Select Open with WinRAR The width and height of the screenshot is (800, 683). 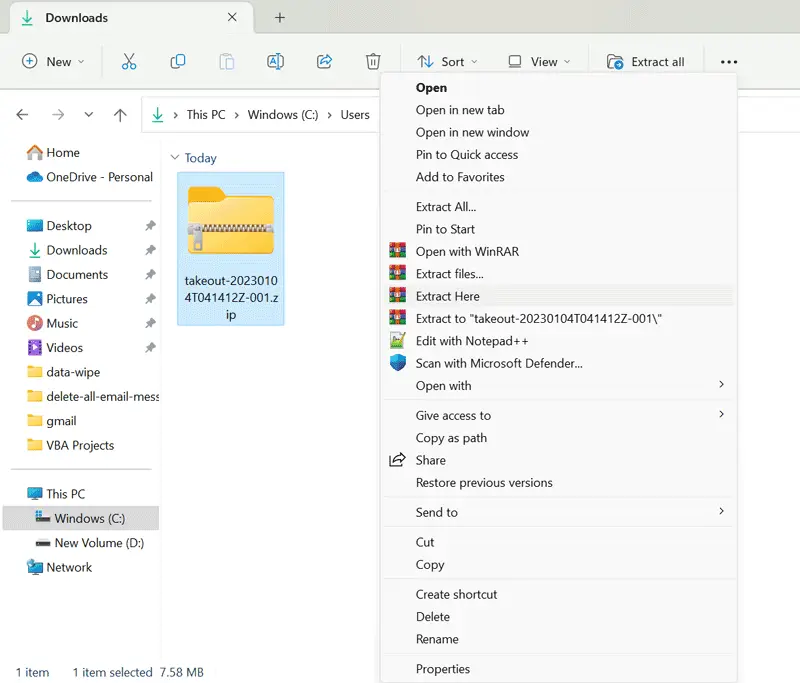click(467, 252)
